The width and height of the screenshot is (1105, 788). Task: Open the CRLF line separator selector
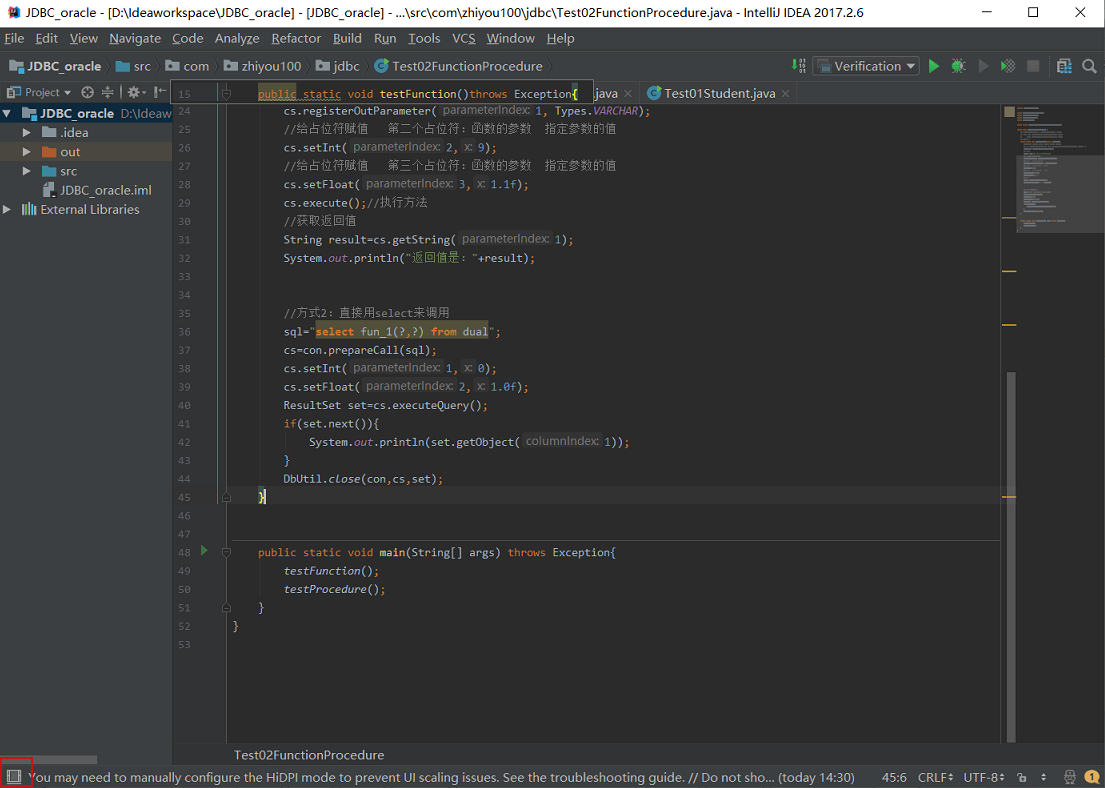pos(935,777)
